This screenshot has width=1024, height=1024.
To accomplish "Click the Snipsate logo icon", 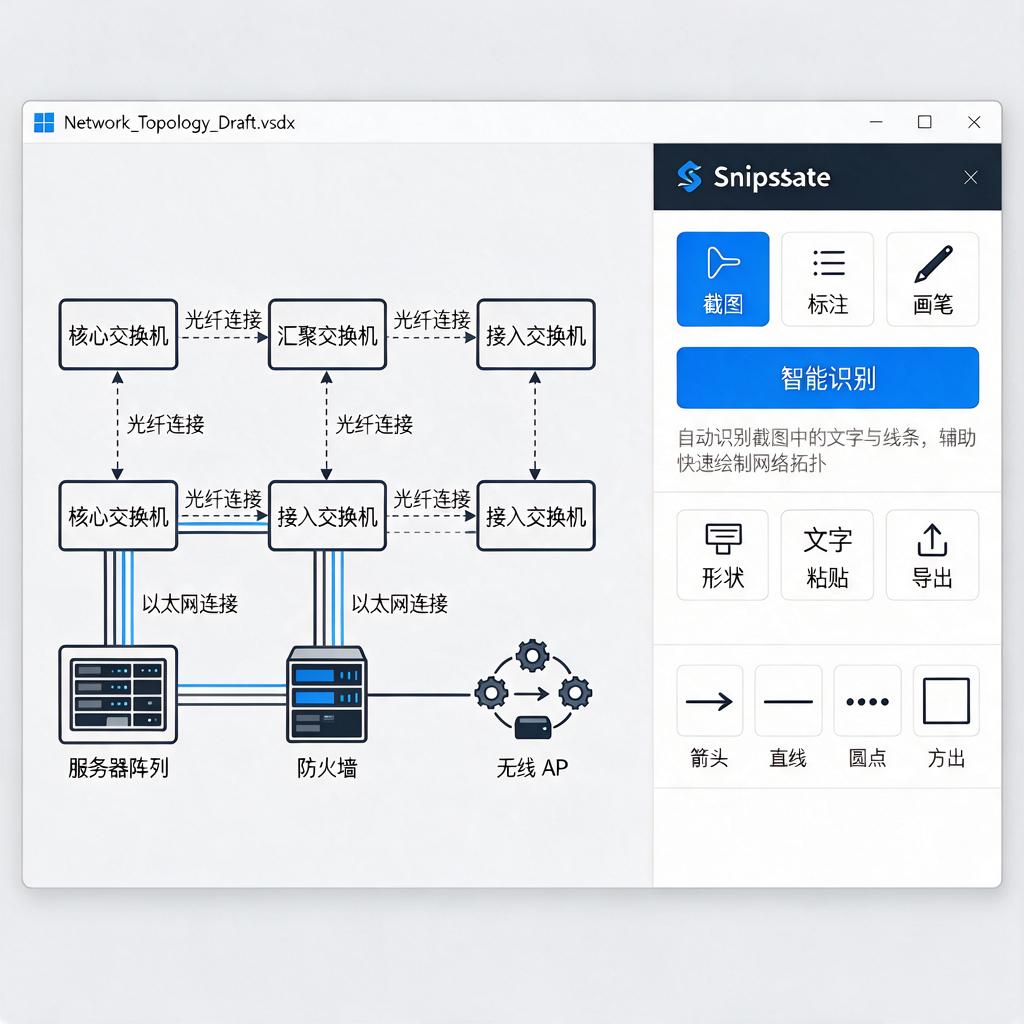I will coord(690,177).
